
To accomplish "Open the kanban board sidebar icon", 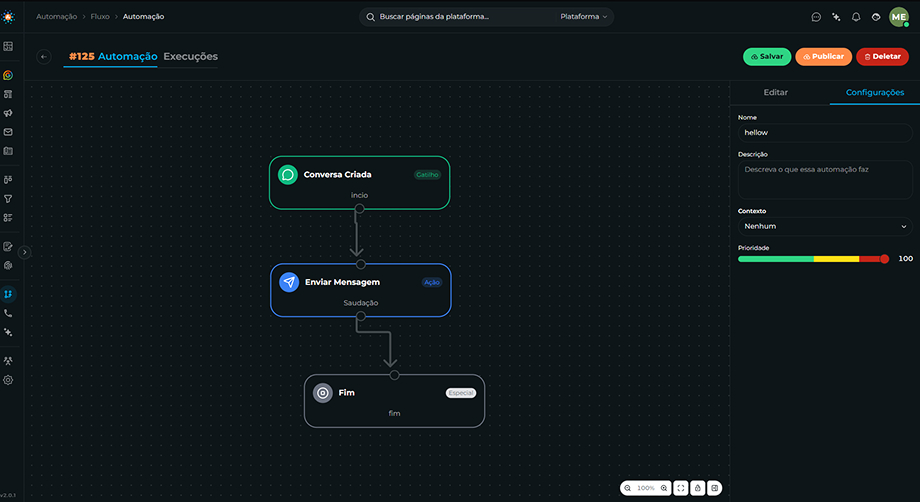I will click(x=8, y=180).
